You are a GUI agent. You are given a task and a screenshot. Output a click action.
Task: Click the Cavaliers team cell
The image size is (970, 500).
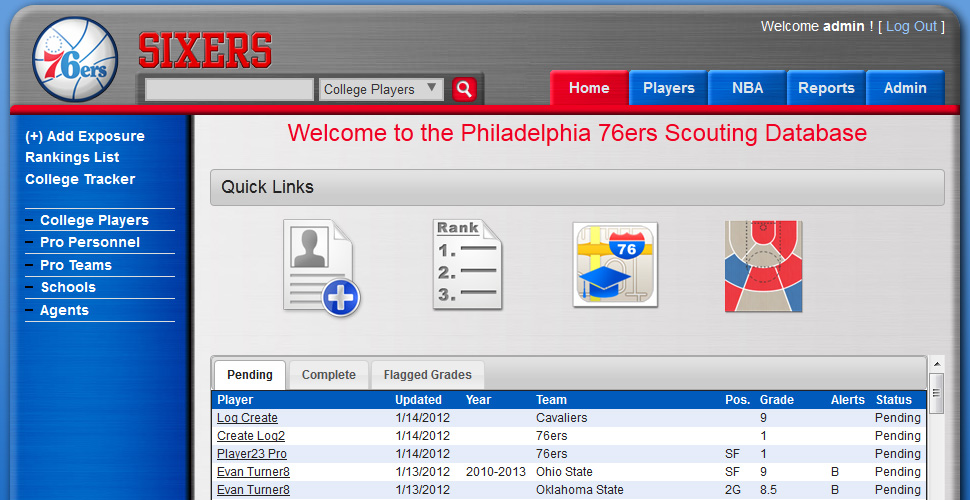pyautogui.click(x=562, y=418)
